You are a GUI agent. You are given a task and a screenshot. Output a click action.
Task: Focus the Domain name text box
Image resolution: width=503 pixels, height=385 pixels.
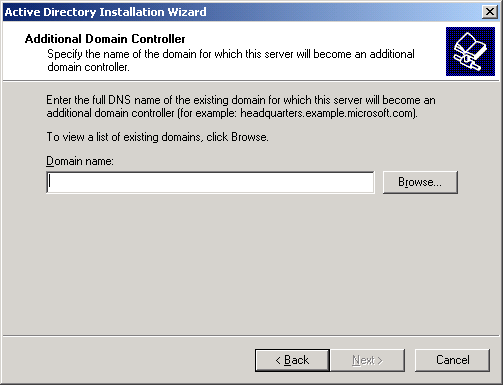pos(210,182)
